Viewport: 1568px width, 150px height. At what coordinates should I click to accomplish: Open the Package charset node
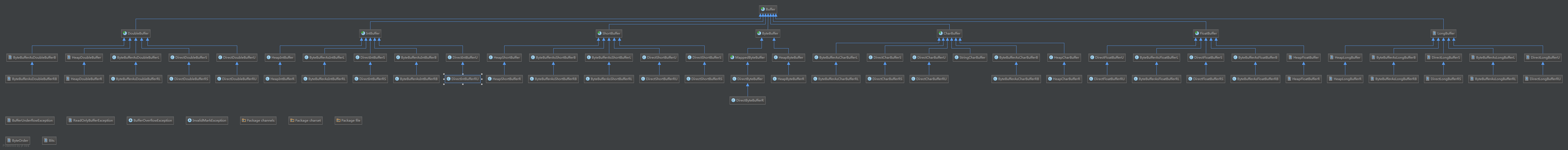pyautogui.click(x=305, y=120)
